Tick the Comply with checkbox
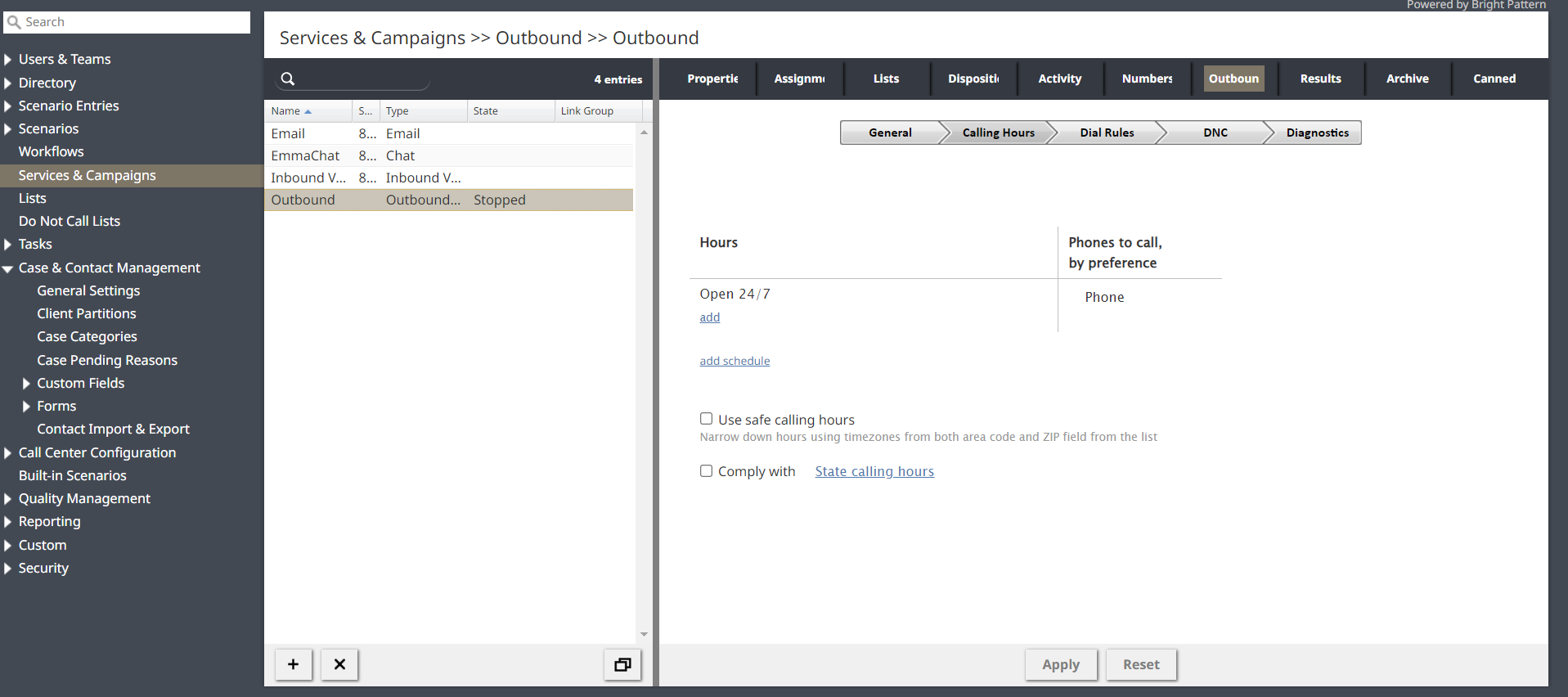This screenshot has width=1568, height=697. pyautogui.click(x=706, y=470)
